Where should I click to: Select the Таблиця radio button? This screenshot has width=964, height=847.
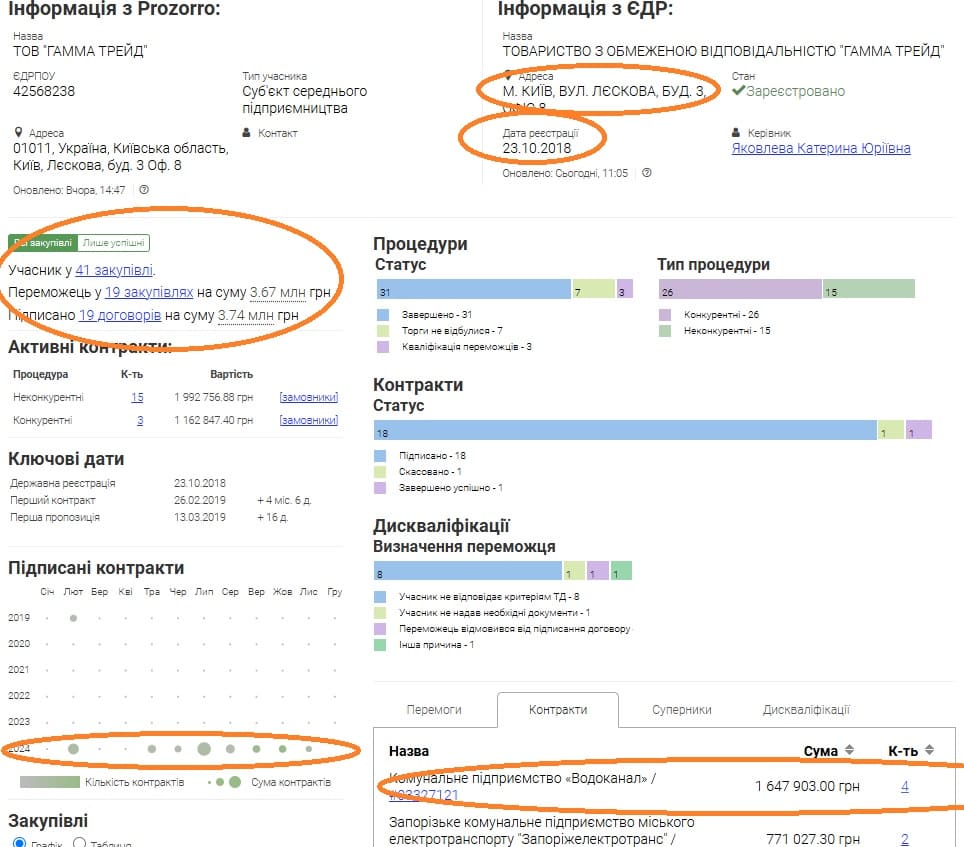click(80, 844)
